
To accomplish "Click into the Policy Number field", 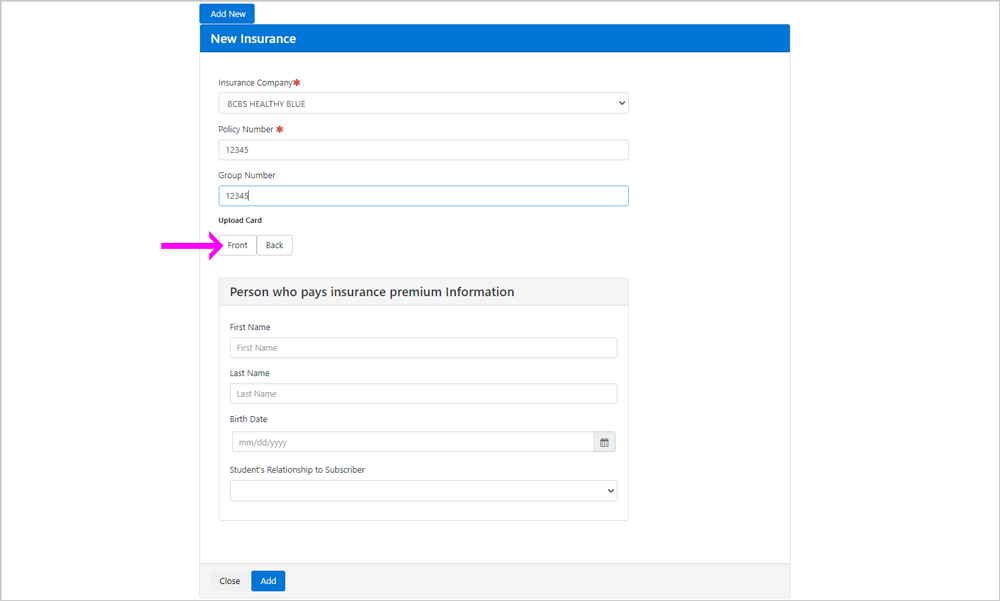I will (x=423, y=150).
